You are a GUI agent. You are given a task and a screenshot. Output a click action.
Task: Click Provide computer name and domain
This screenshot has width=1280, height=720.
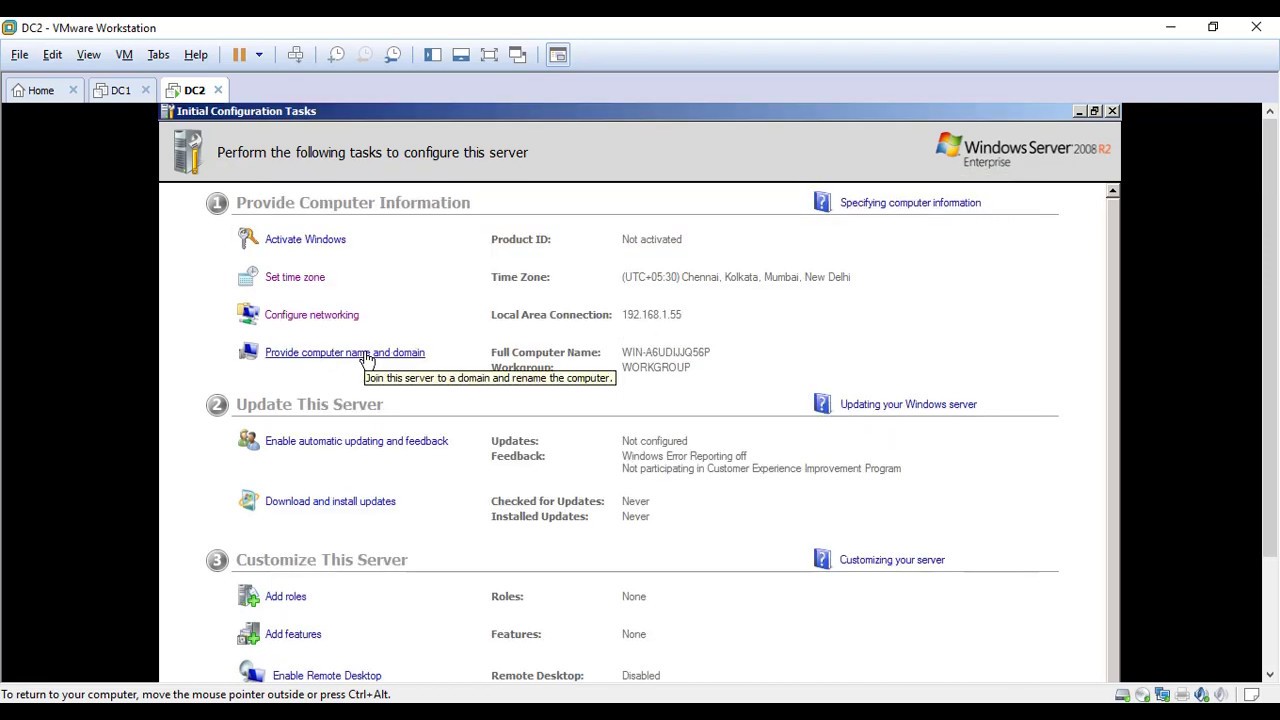(345, 352)
